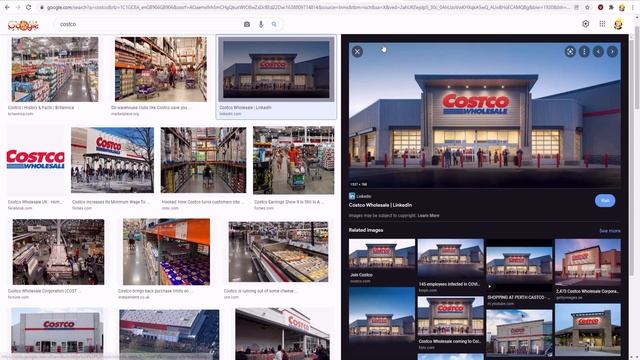This screenshot has height=360, width=640.
Task: Open Google account avatar
Action: click(618, 24)
